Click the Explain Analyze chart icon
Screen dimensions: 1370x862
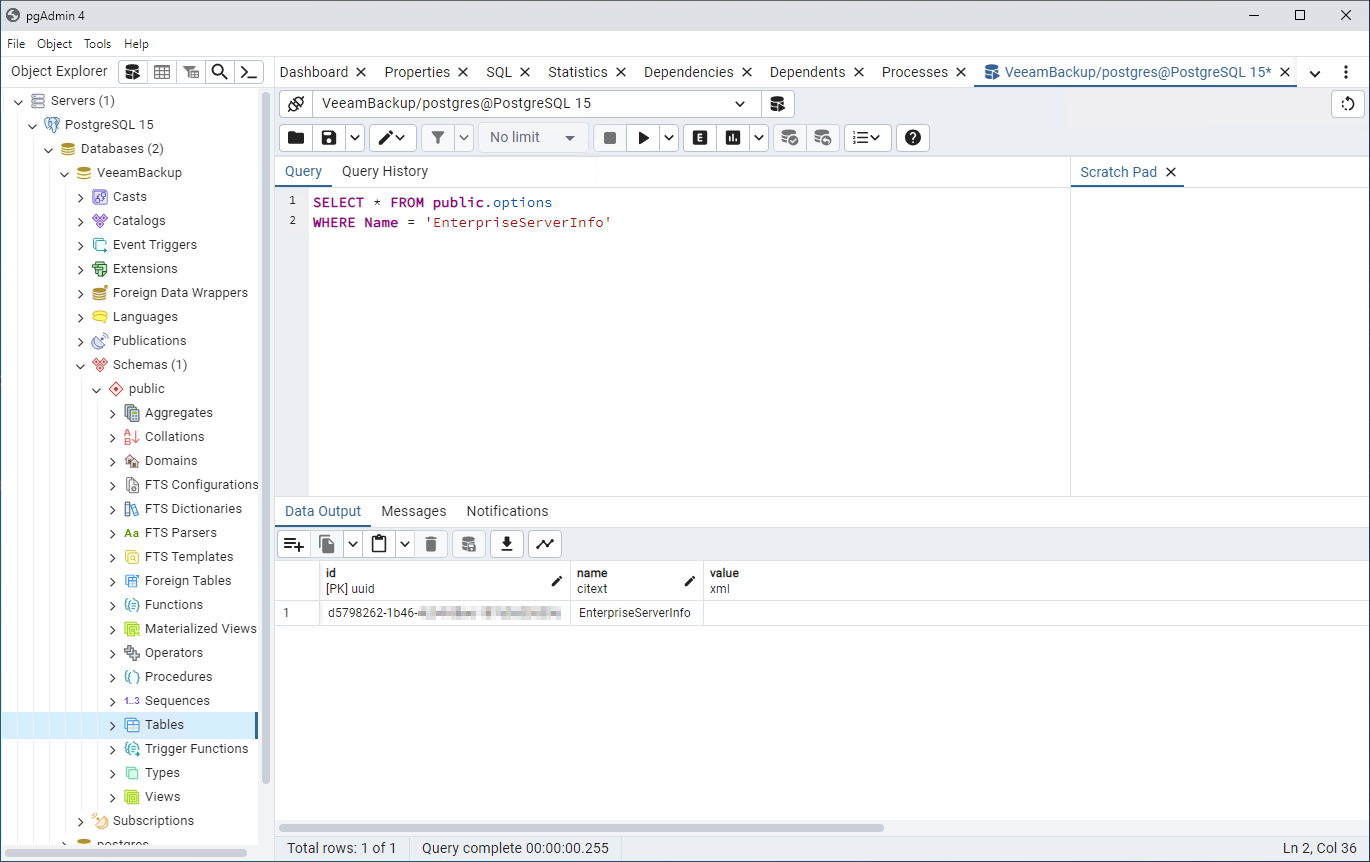(x=733, y=138)
